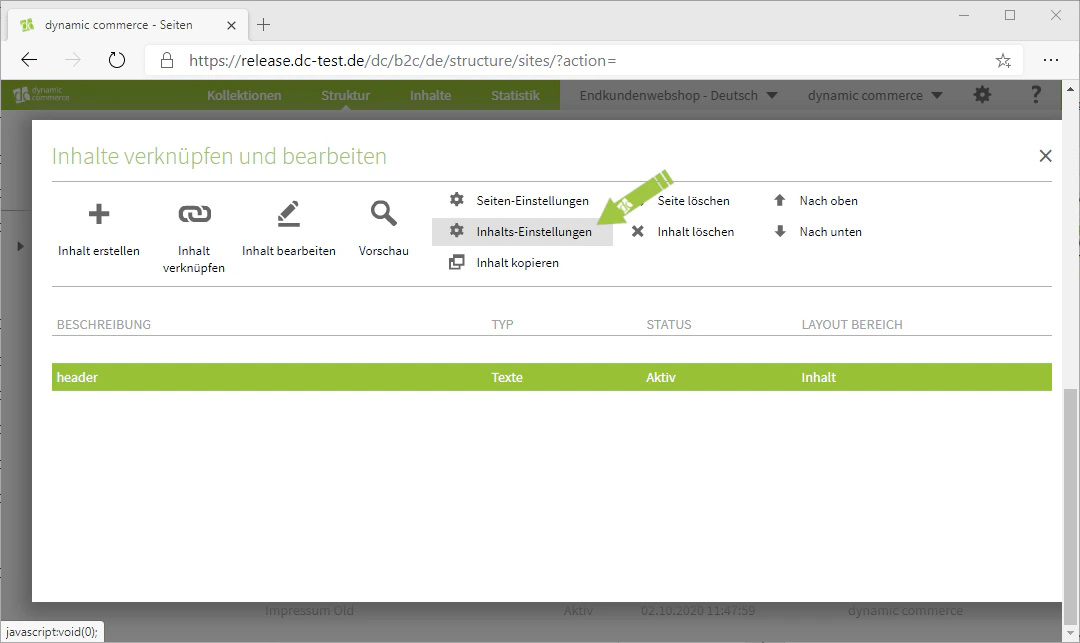This screenshot has width=1080, height=643.
Task: Add page to favorites star icon
Action: point(1003,61)
